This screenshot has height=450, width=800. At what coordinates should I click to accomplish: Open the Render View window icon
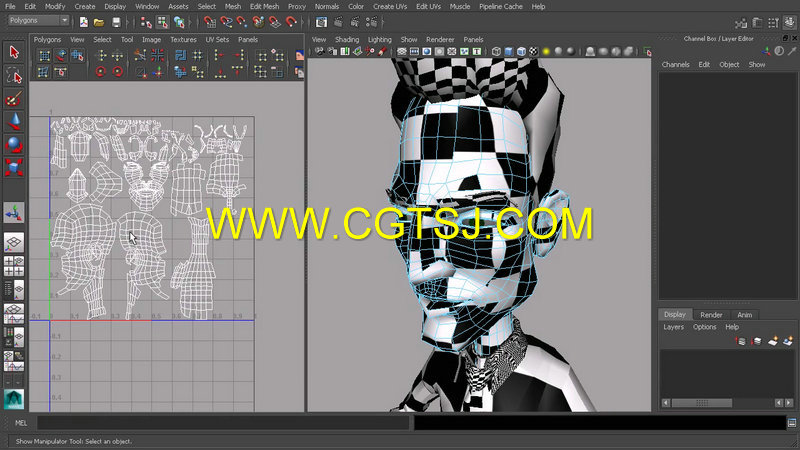point(321,22)
